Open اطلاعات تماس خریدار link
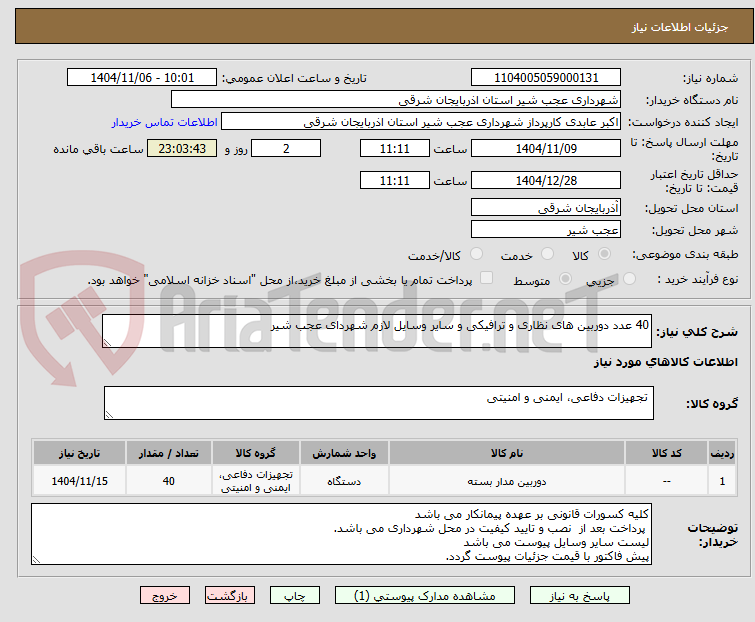This screenshot has width=755, height=622. (x=165, y=122)
